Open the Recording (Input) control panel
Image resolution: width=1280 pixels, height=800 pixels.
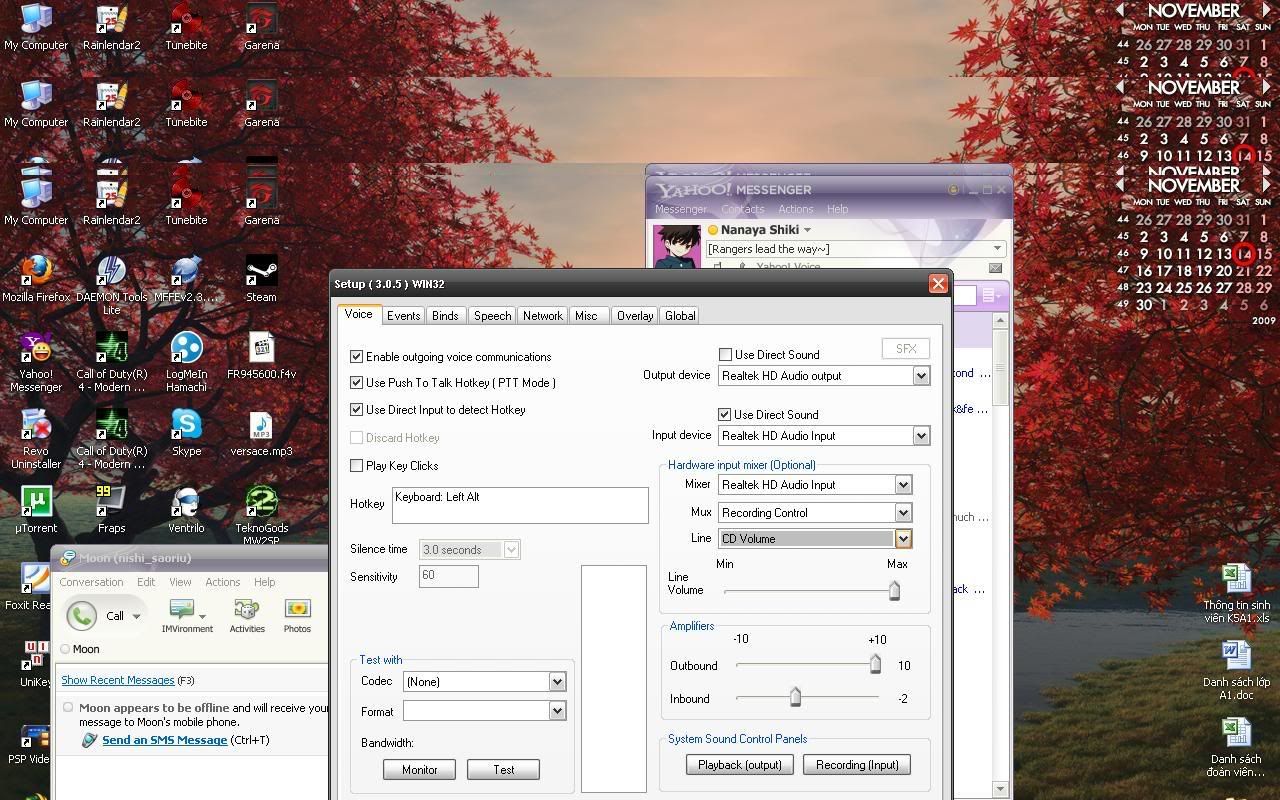pos(856,764)
